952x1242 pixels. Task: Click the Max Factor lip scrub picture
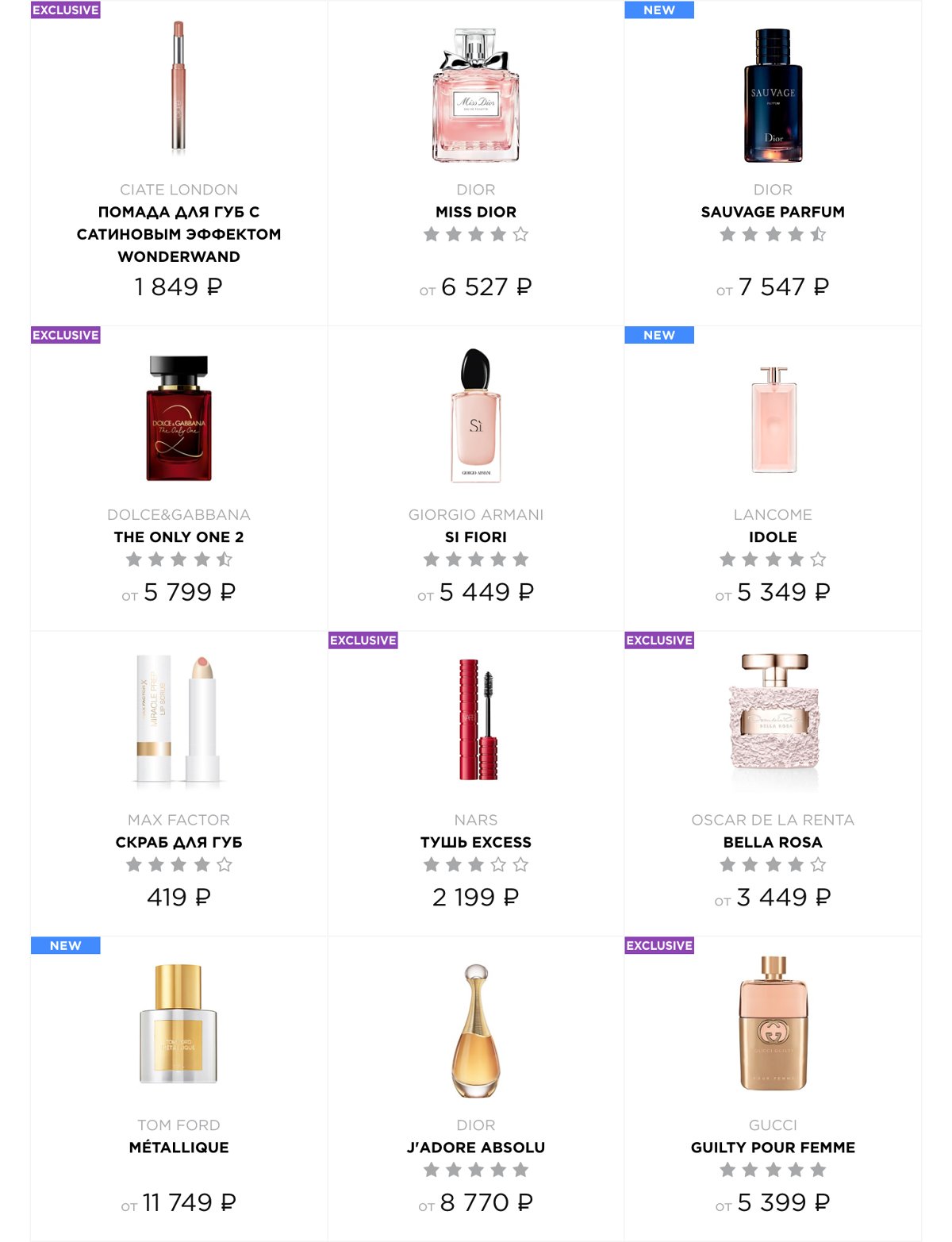(x=178, y=719)
